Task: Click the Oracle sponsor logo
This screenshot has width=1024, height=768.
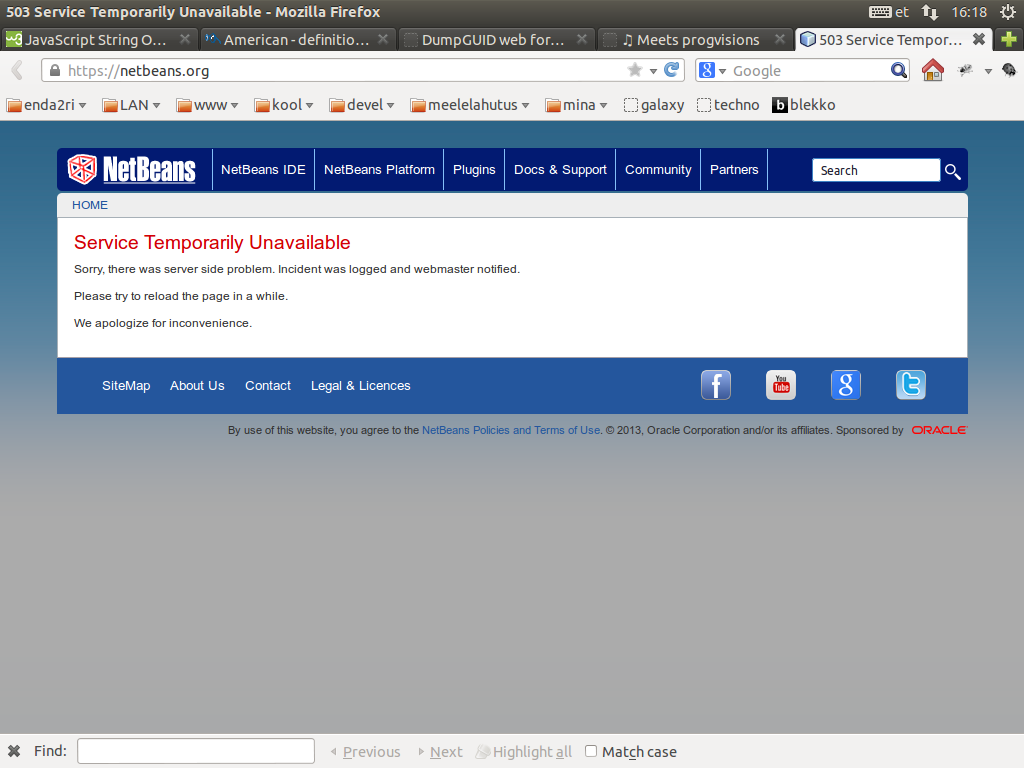Action: (939, 430)
